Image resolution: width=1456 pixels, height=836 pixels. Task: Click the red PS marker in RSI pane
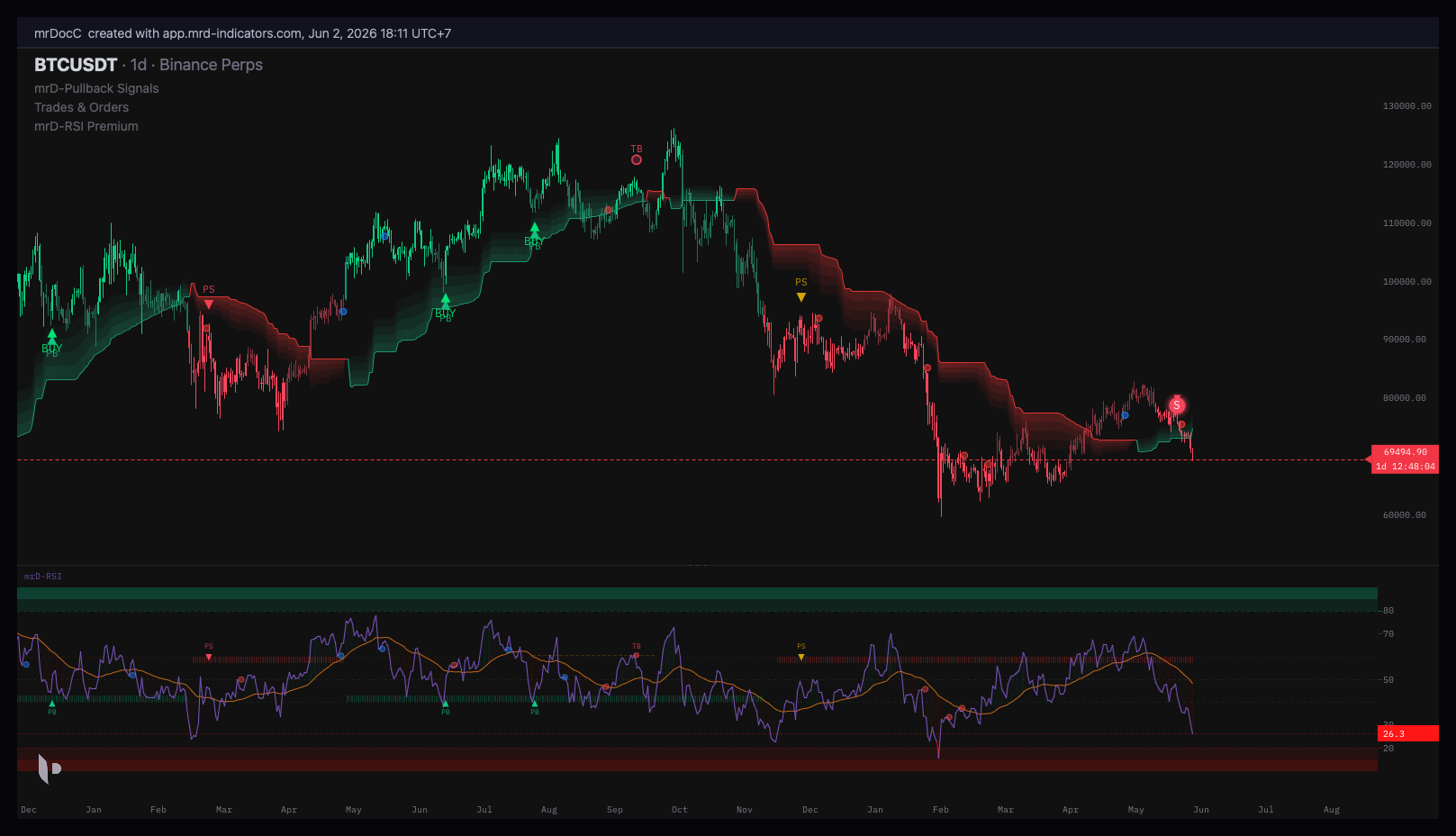[209, 656]
